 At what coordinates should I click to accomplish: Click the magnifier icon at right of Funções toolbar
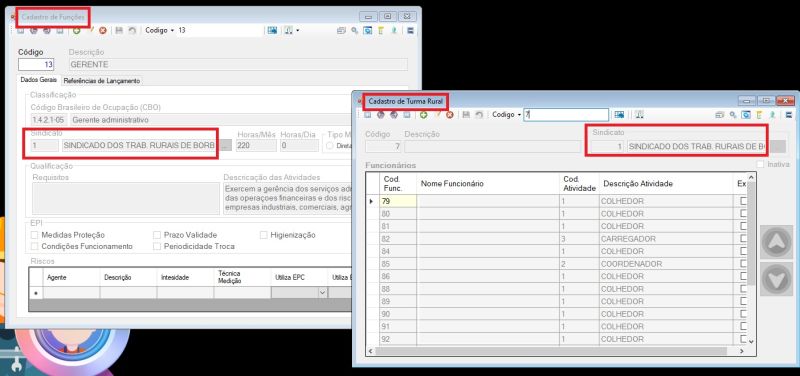(354, 31)
